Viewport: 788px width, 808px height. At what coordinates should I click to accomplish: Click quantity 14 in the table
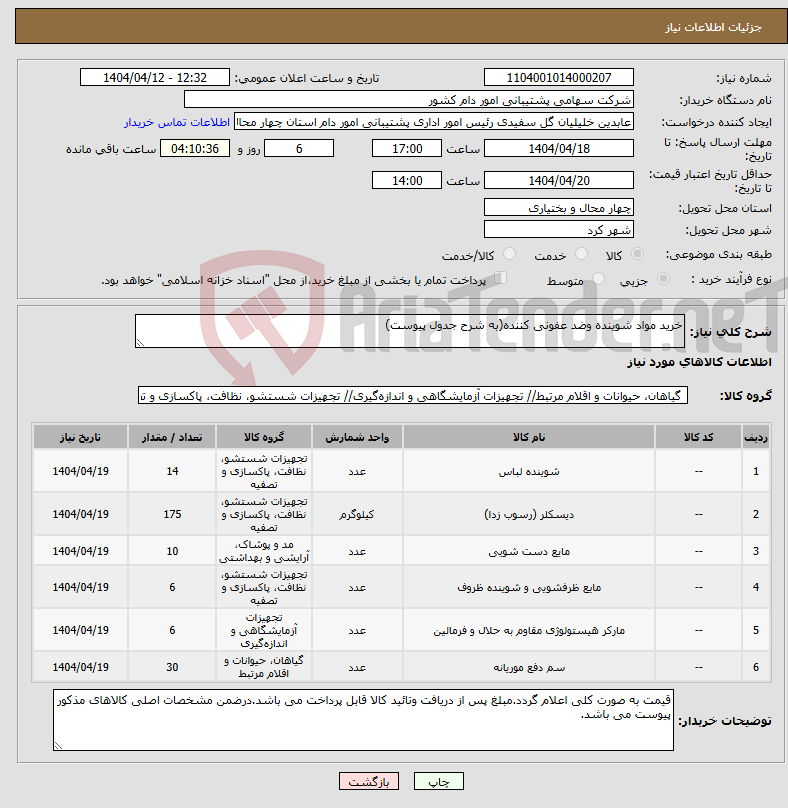172,472
